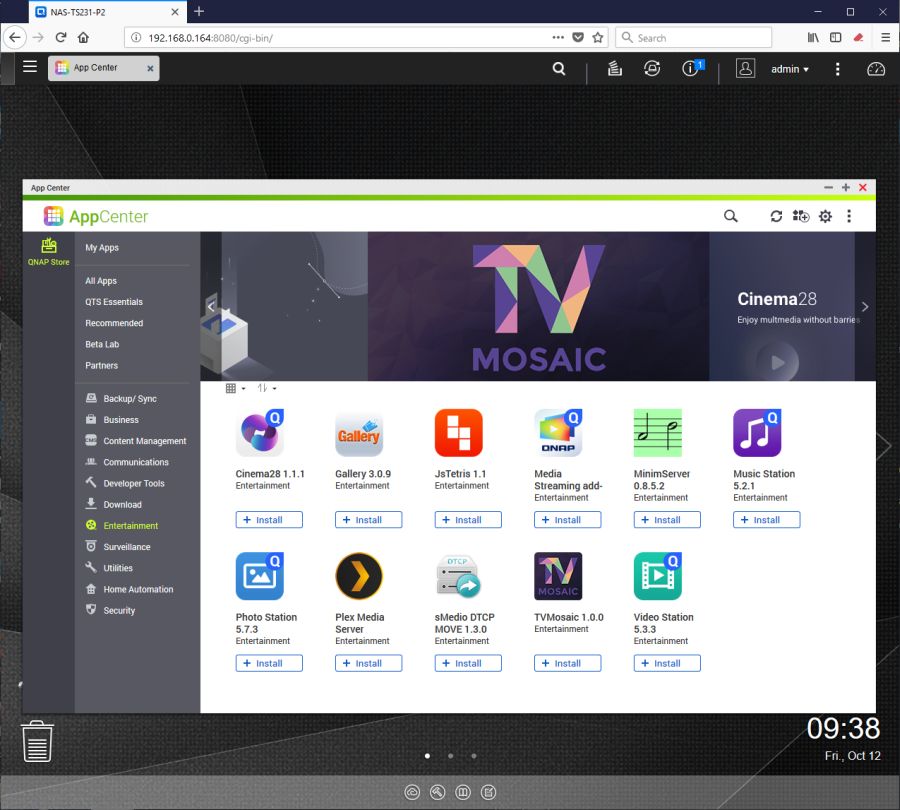
Task: Go to next banner slide
Action: (864, 307)
